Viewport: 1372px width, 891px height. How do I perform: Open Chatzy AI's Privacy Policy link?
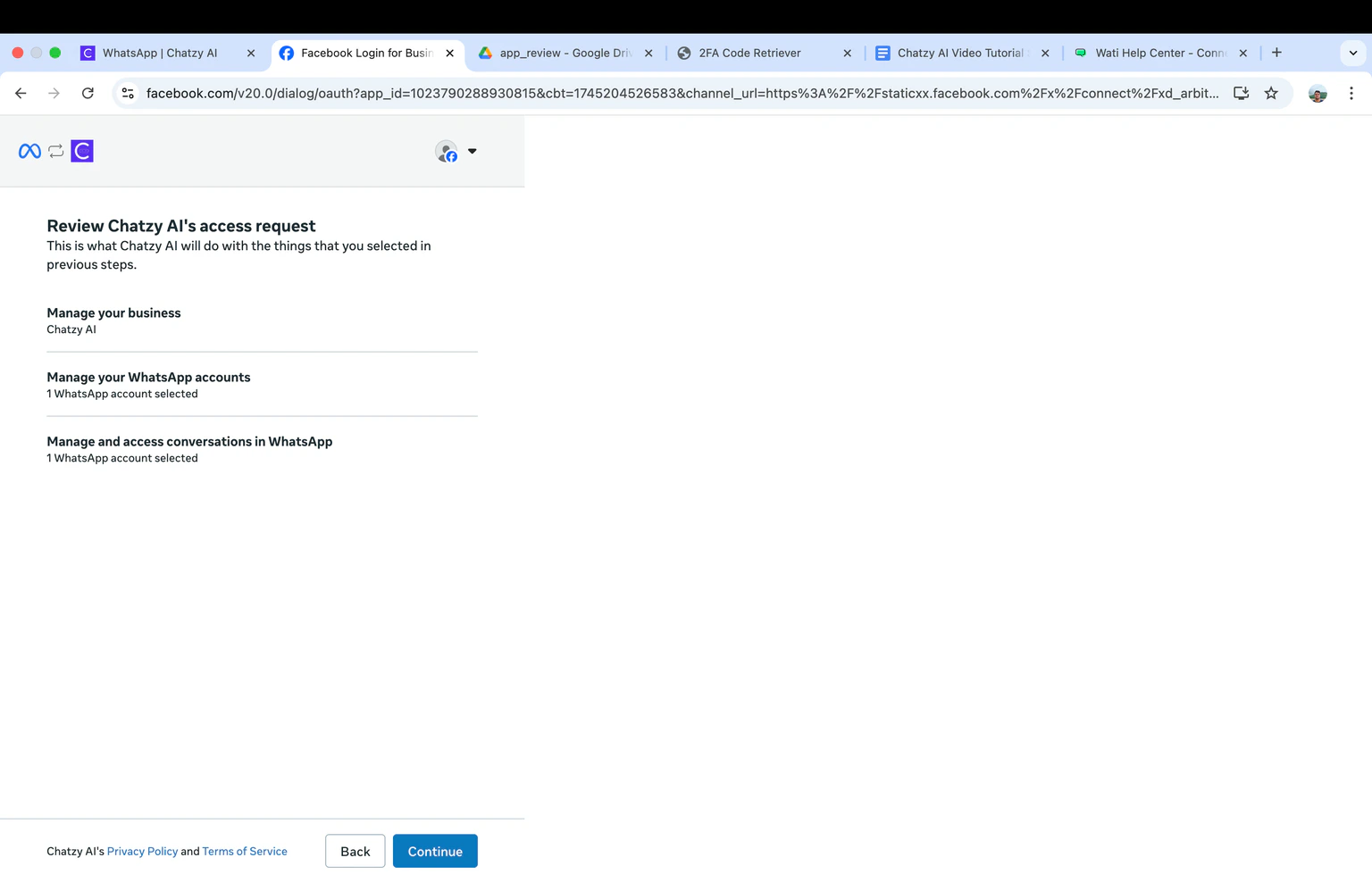coord(142,851)
